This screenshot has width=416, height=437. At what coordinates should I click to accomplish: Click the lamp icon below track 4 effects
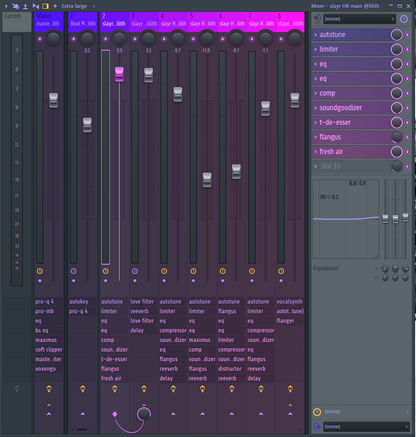pyautogui.click(x=173, y=389)
